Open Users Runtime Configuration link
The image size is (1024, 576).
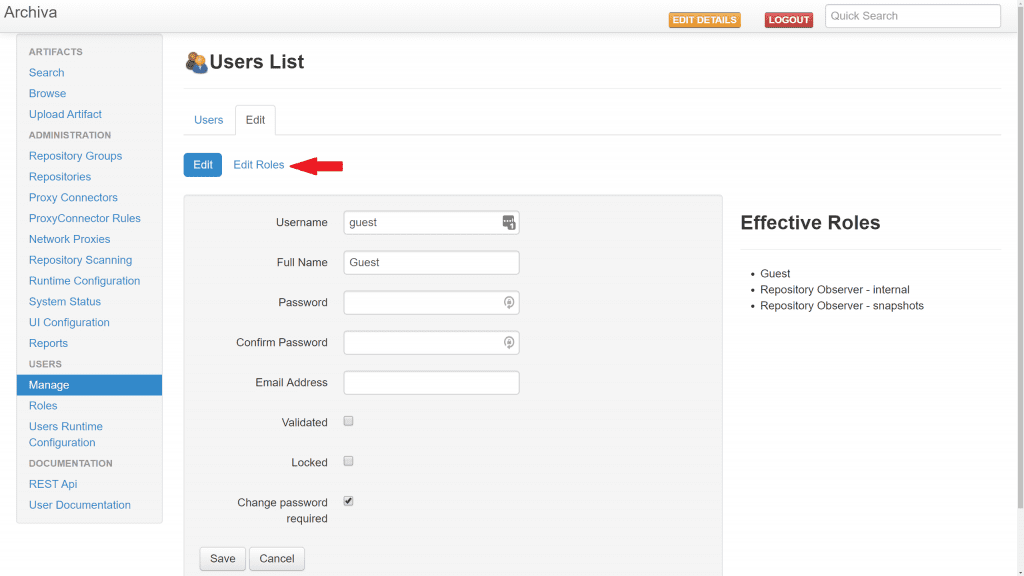click(66, 434)
